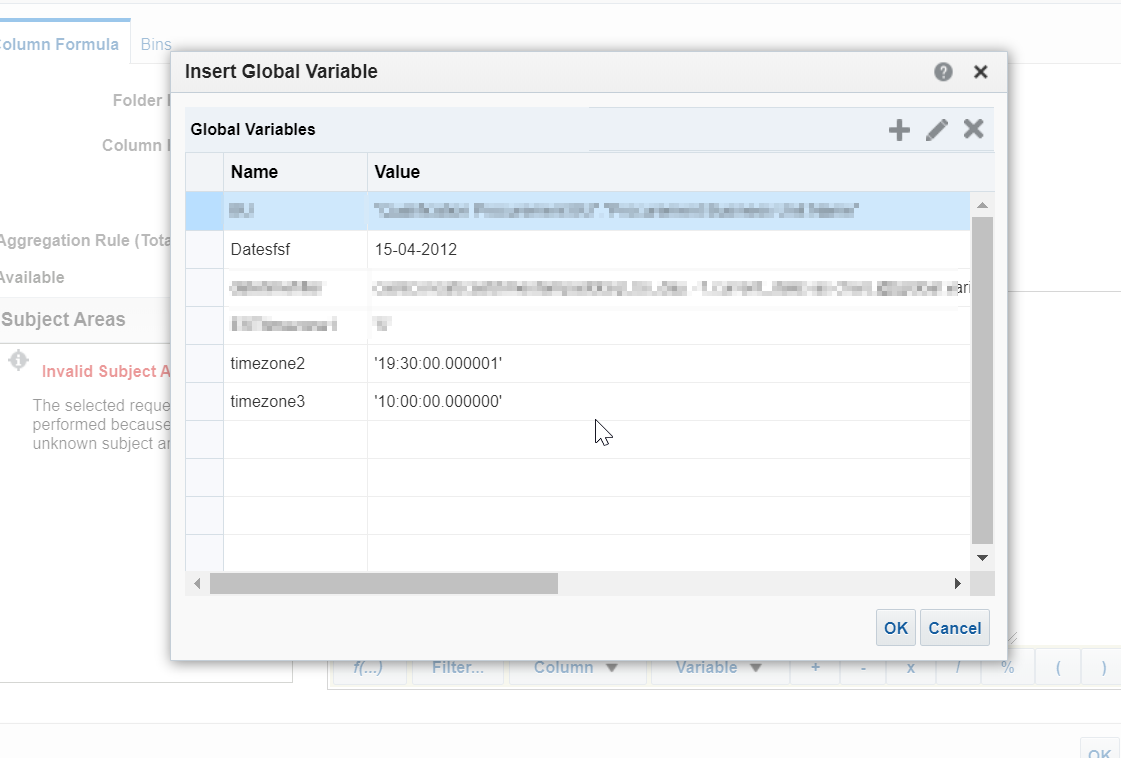The width and height of the screenshot is (1121, 758).
Task: Insert plus operator in formula
Action: pos(815,667)
